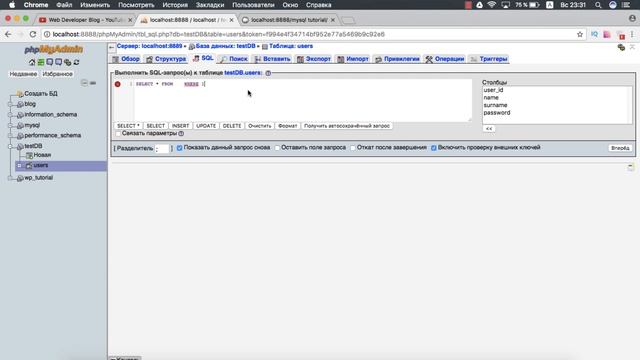
Task: Collapse the top panel arrow left of Сервер
Action: pyautogui.click(x=112, y=47)
